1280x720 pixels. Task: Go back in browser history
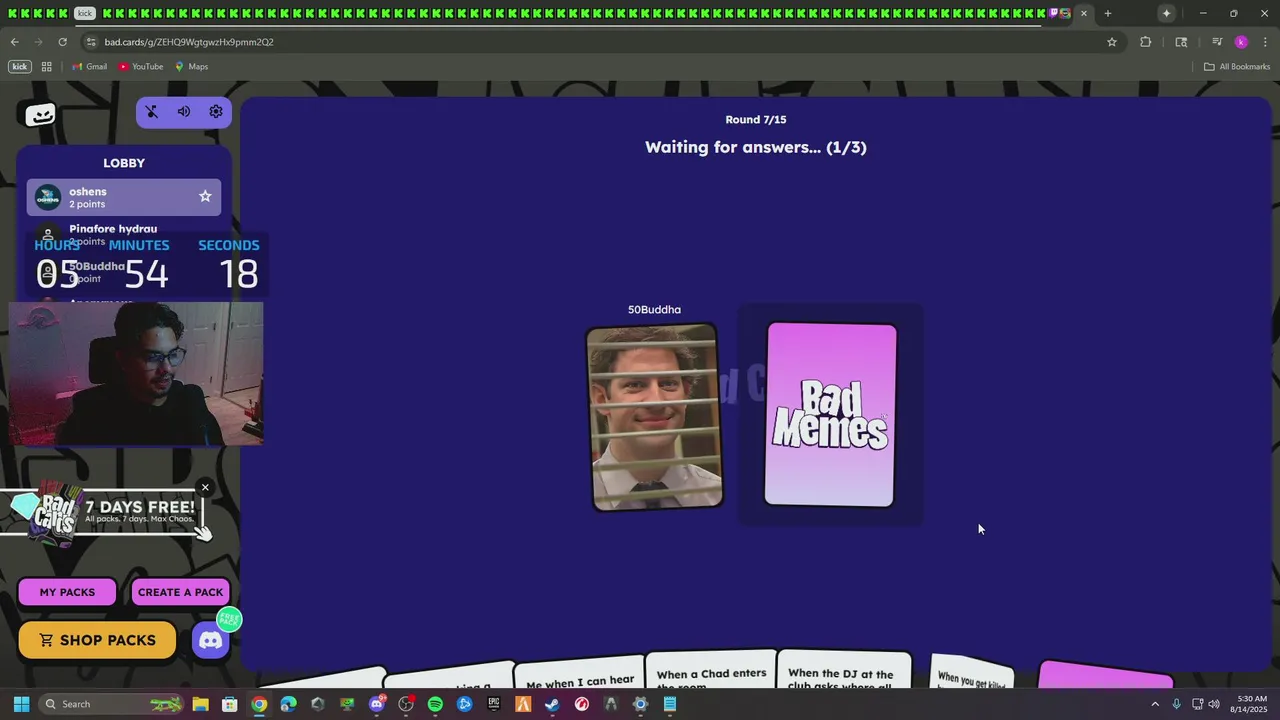coord(14,42)
